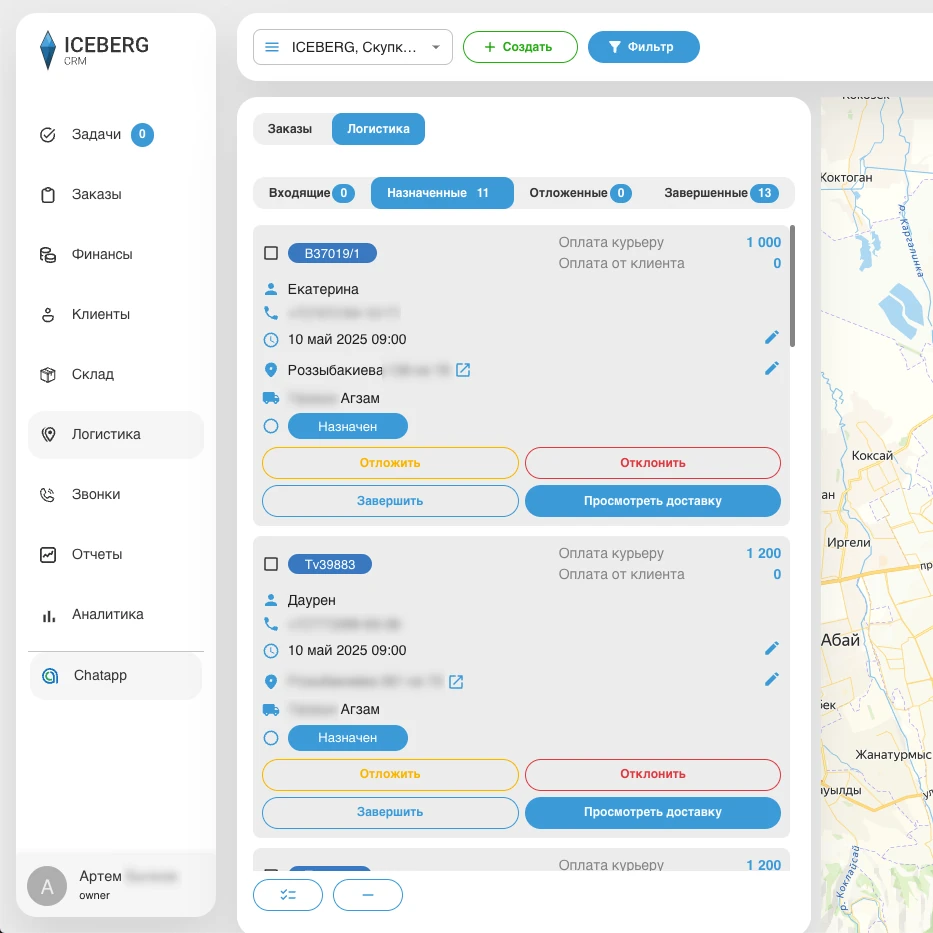Просмотреть доставку for order B37019/1
This screenshot has width=933, height=933.
click(x=653, y=501)
